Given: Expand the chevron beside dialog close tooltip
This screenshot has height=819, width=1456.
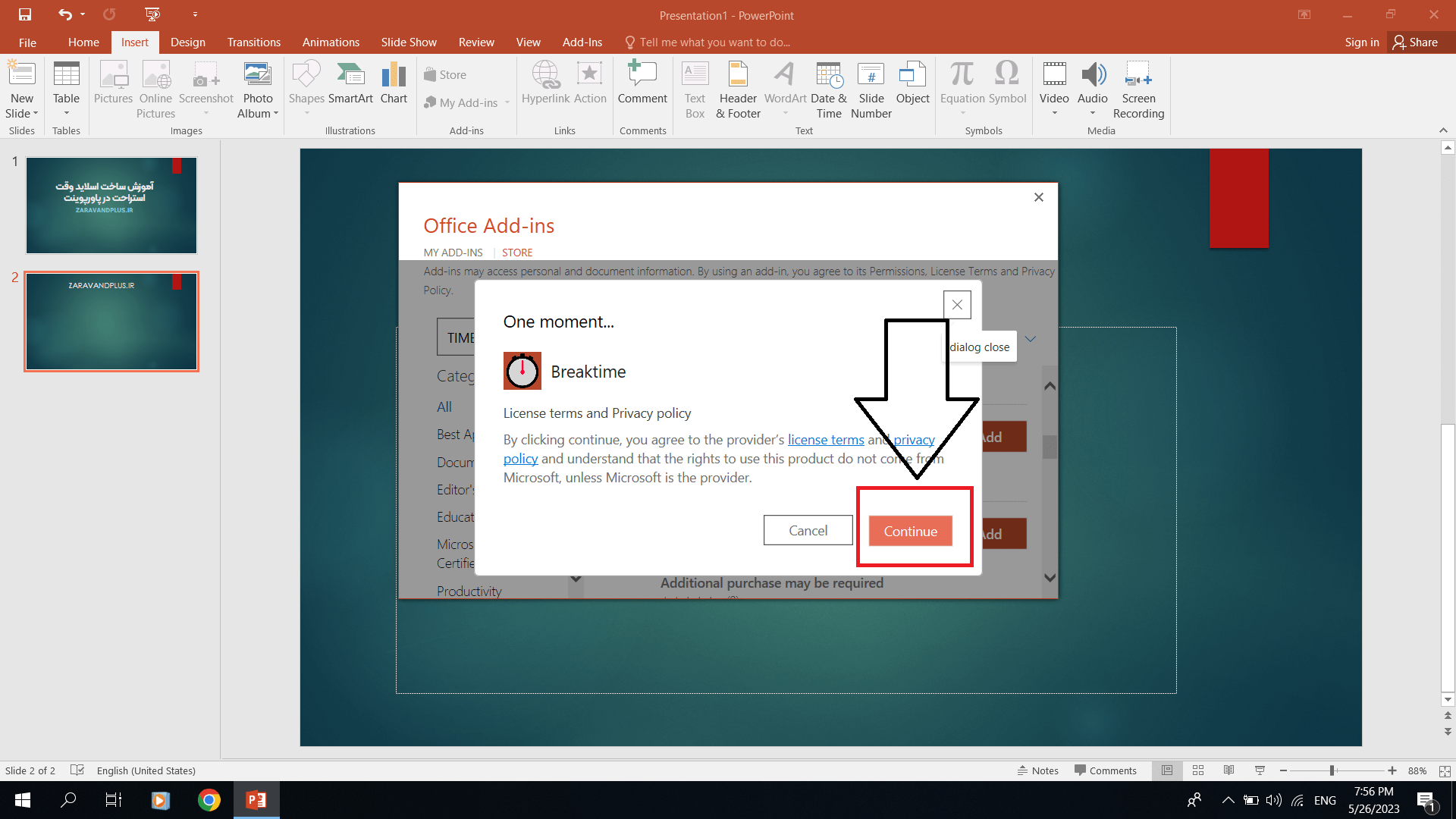Looking at the screenshot, I should tap(1031, 339).
